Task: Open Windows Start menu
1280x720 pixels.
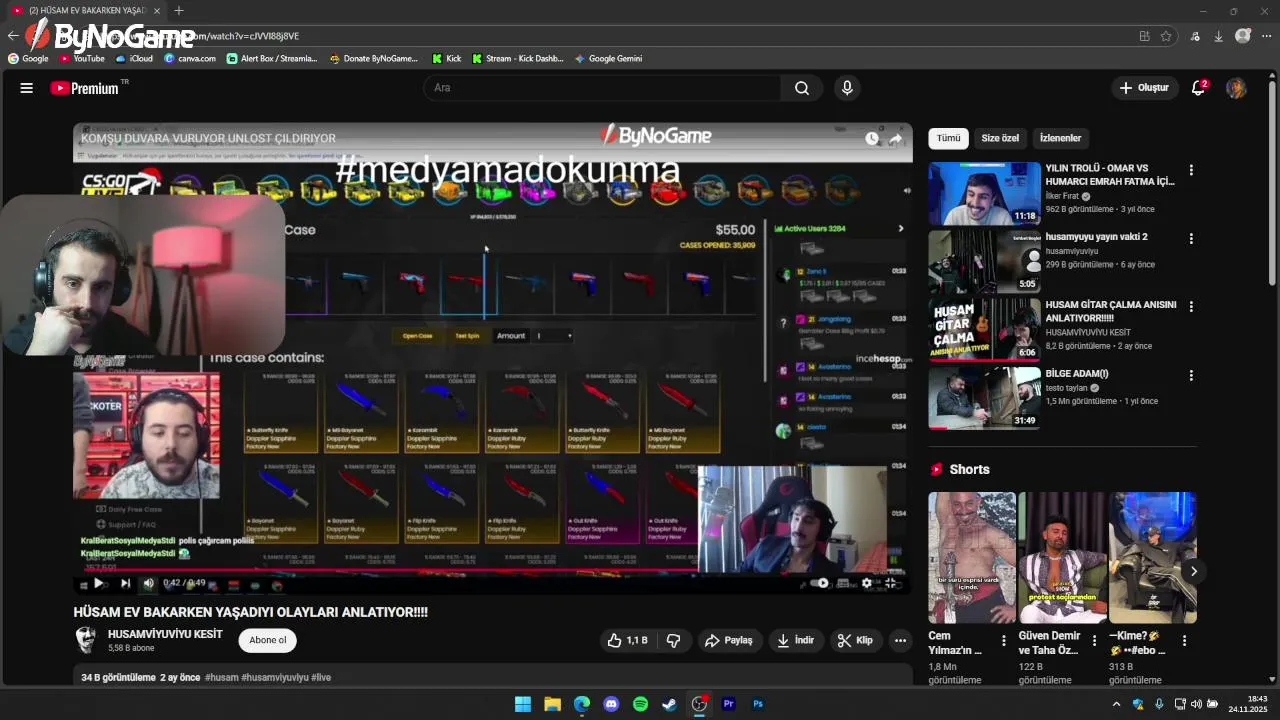Action: pos(523,704)
